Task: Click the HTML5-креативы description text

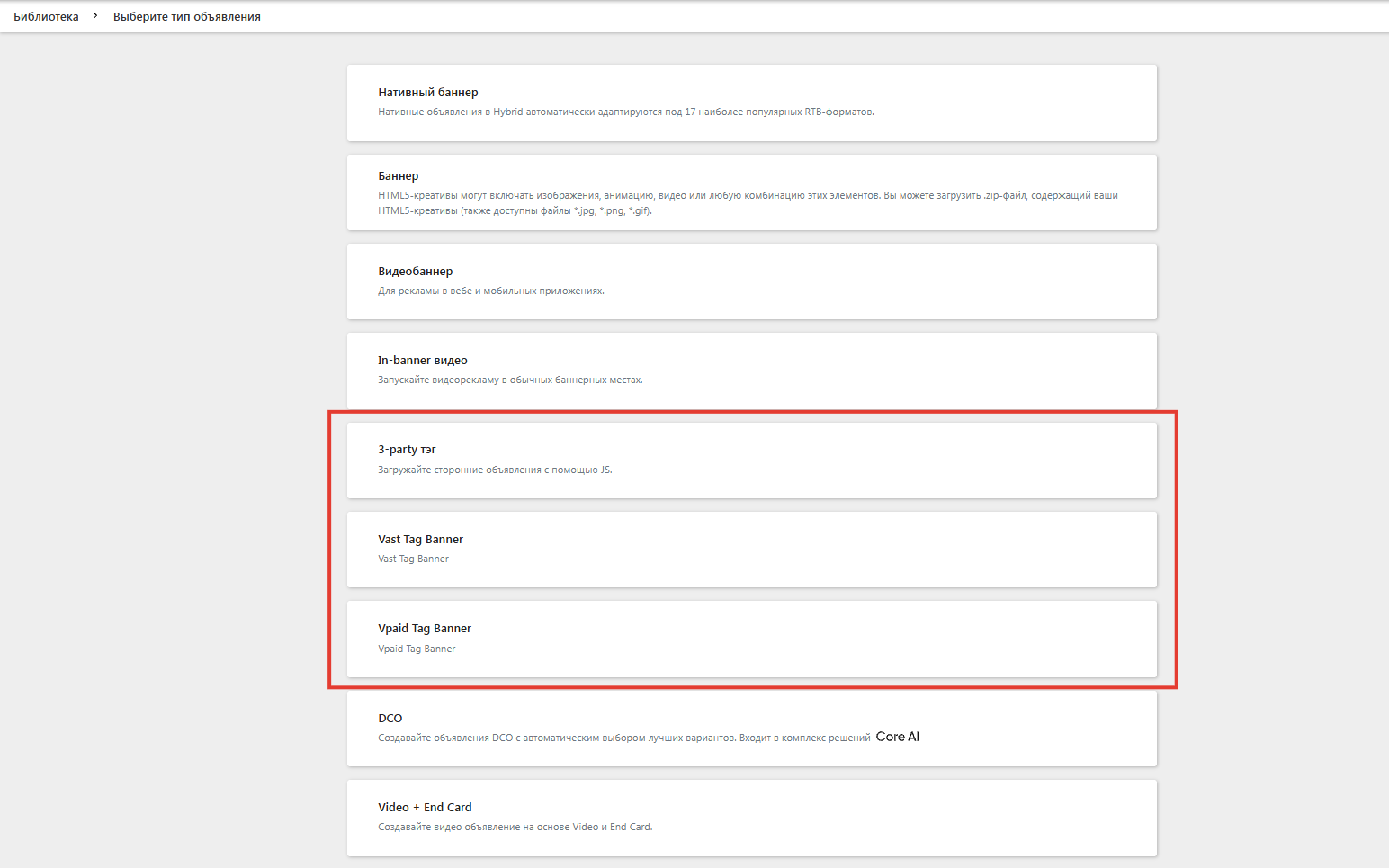Action: pyautogui.click(x=747, y=203)
